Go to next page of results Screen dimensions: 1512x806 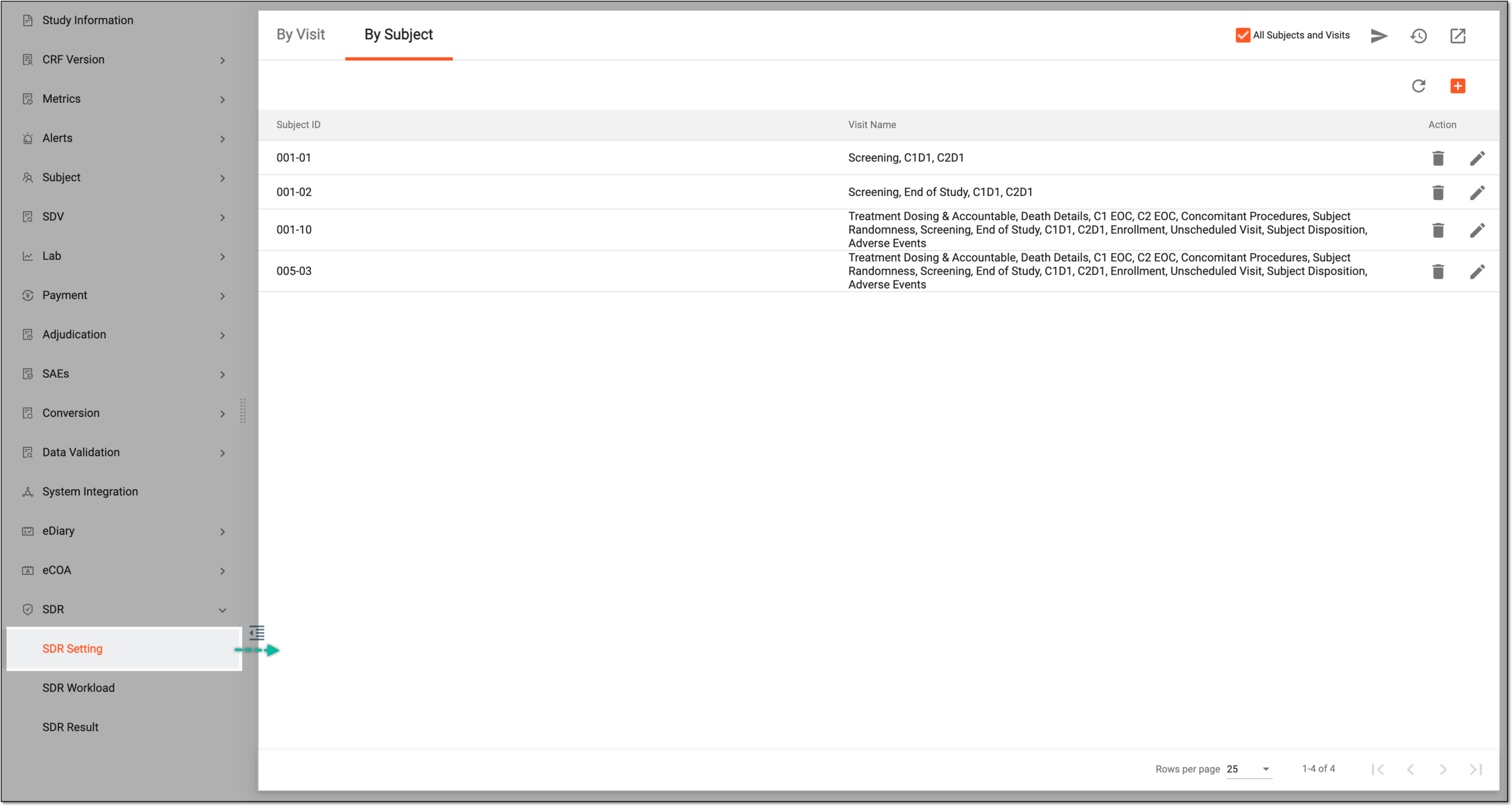pos(1443,769)
